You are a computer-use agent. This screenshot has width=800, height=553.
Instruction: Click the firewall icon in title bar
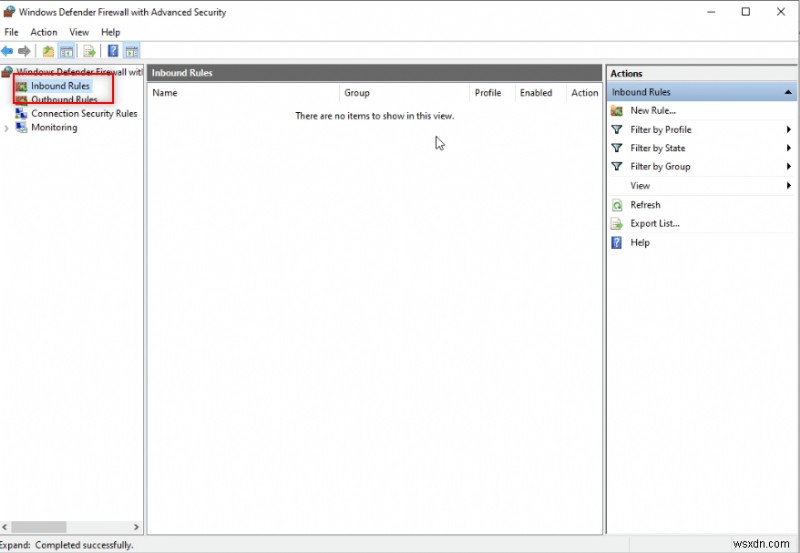[x=9, y=11]
